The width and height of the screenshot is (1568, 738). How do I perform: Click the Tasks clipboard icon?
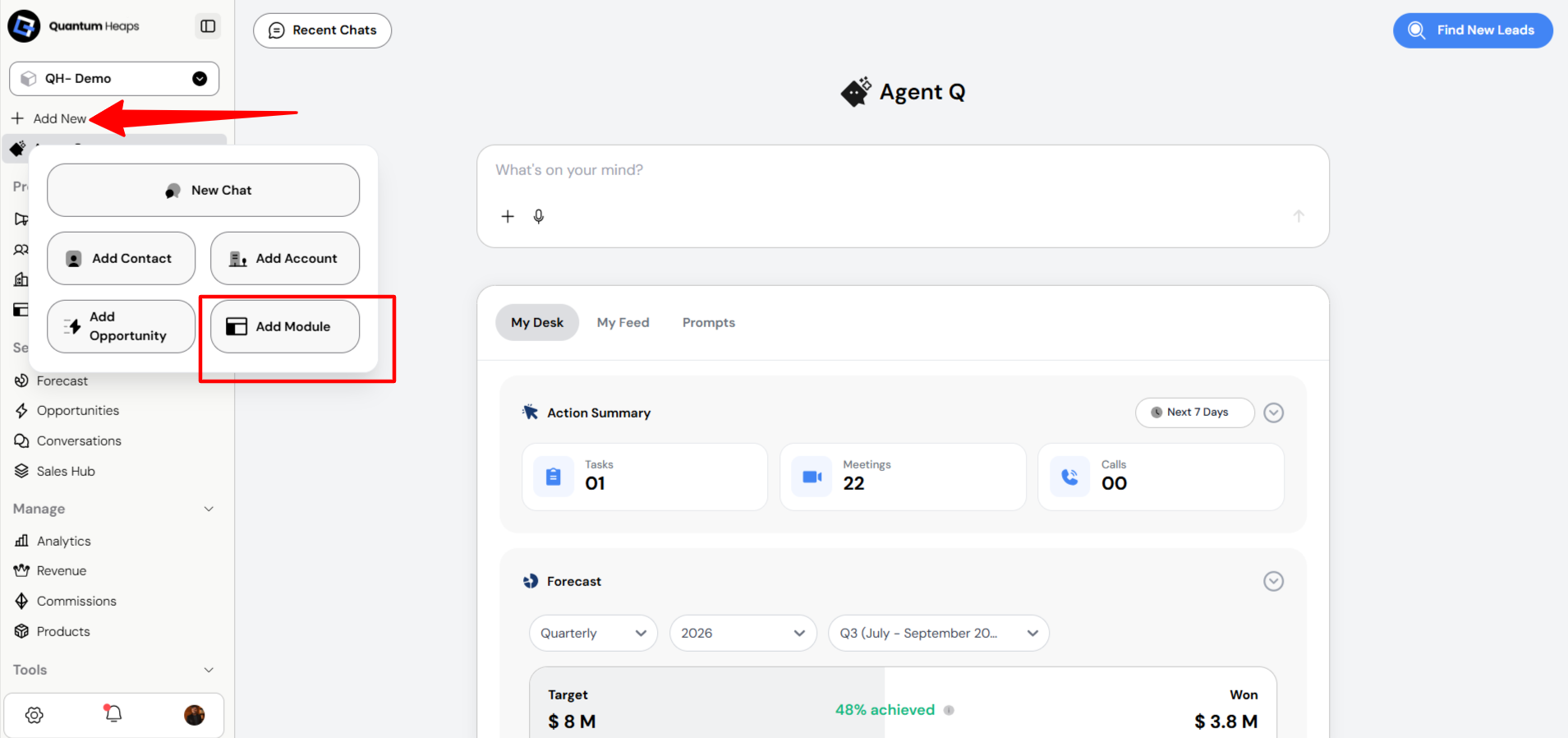pos(554,477)
